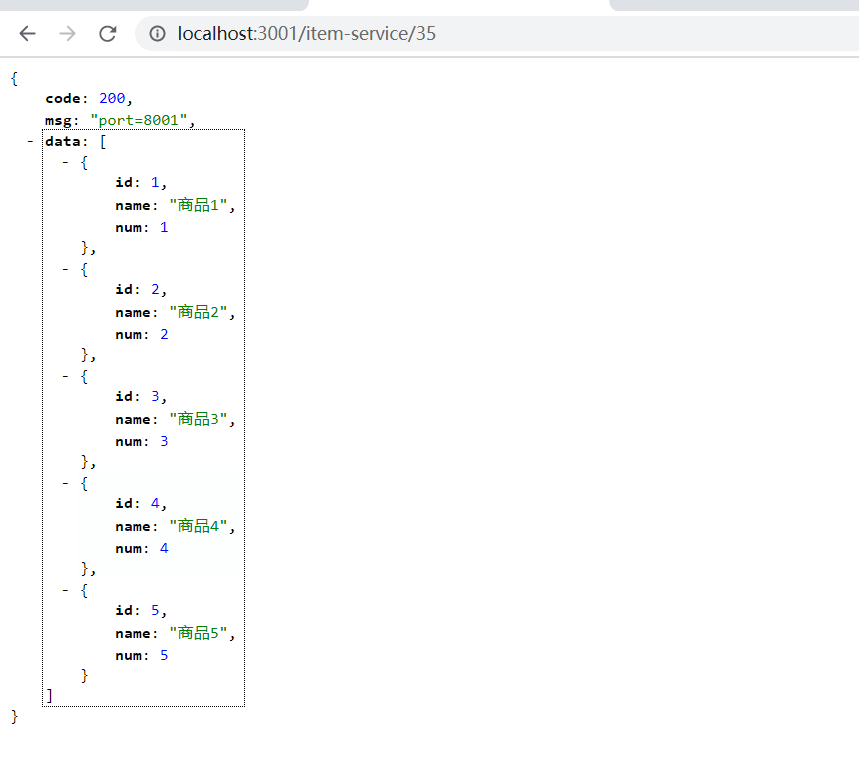
Task: Click the code value 200
Action: [112, 98]
